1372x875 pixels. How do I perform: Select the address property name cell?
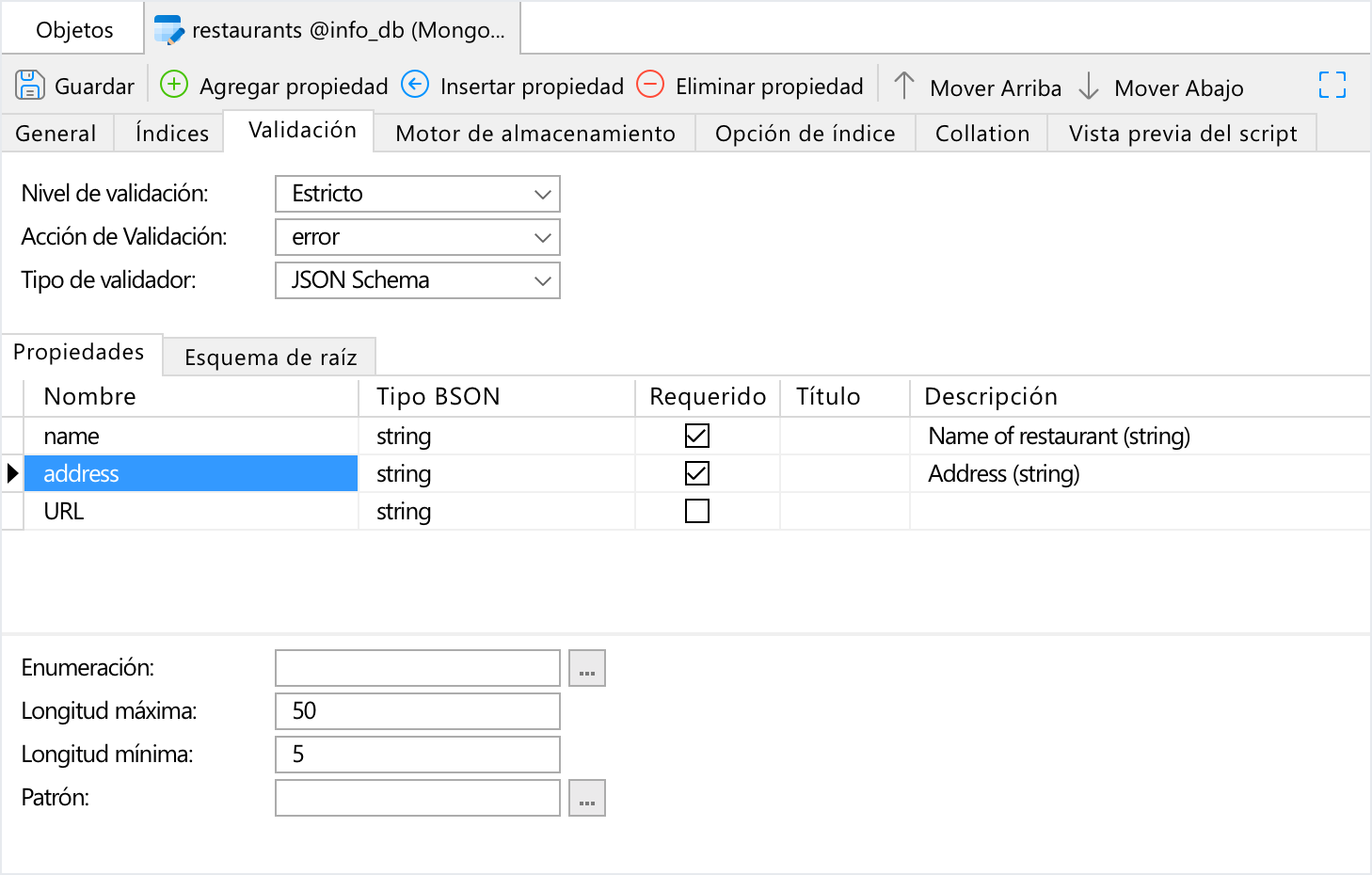(x=191, y=473)
